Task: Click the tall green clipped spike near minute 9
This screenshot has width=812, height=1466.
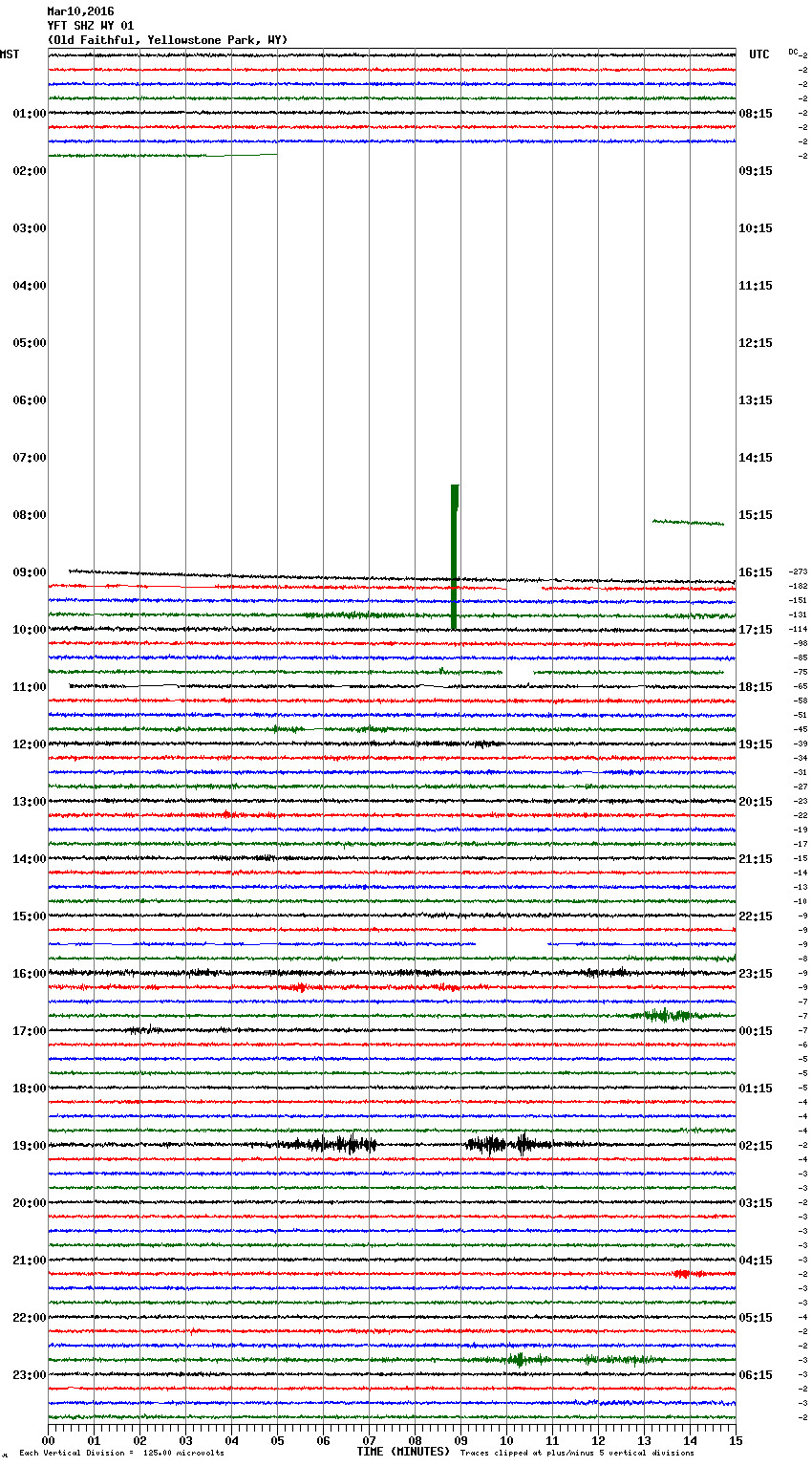Action: point(455,556)
